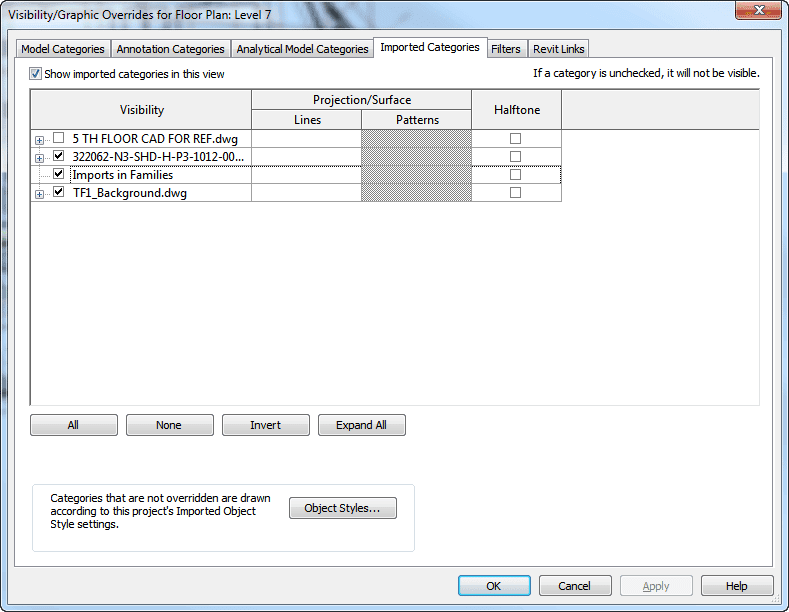Screen dimensions: 789x612
Task: Open Object Styles settings
Action: coord(342,508)
